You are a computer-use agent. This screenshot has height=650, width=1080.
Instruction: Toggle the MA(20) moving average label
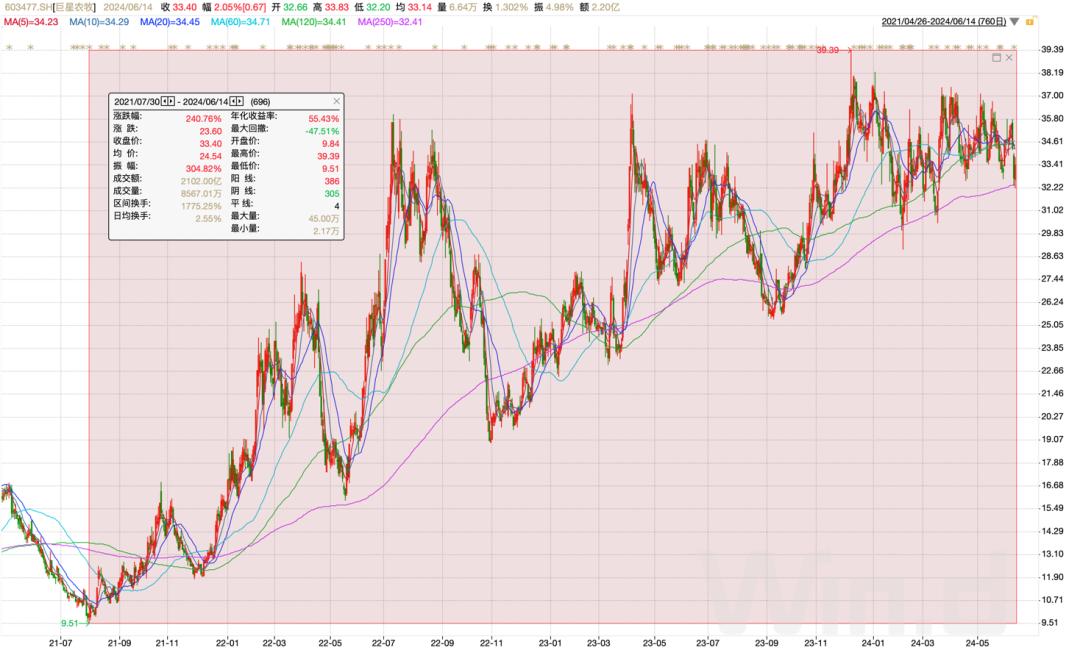170,21
